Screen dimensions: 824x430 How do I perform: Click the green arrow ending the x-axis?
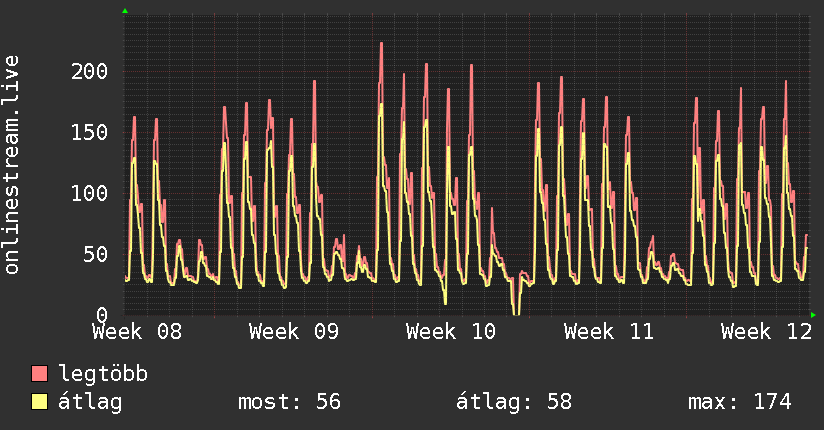(x=813, y=315)
